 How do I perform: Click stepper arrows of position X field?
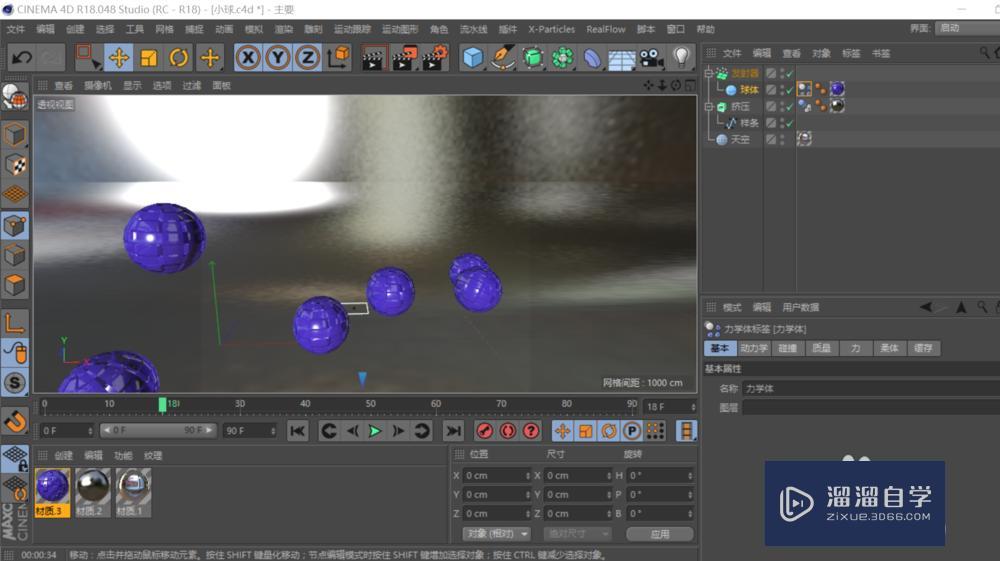pyautogui.click(x=527, y=476)
